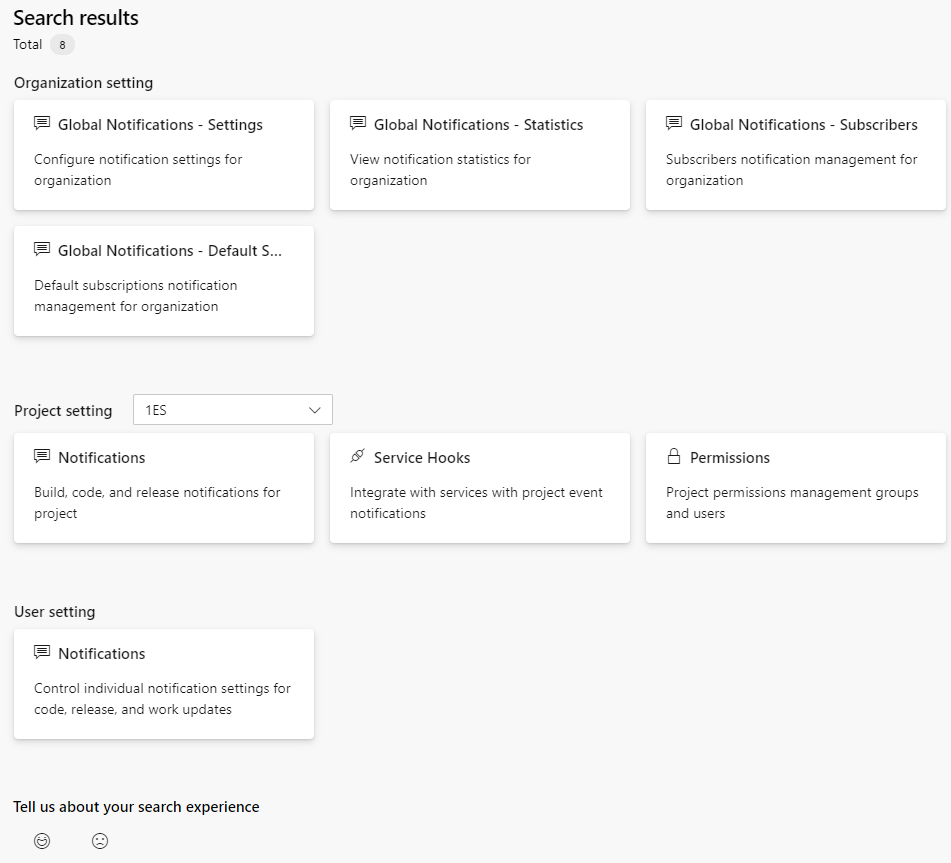The width and height of the screenshot is (951, 863).
Task: Click the User setting Notifications chat icon
Action: 42,653
